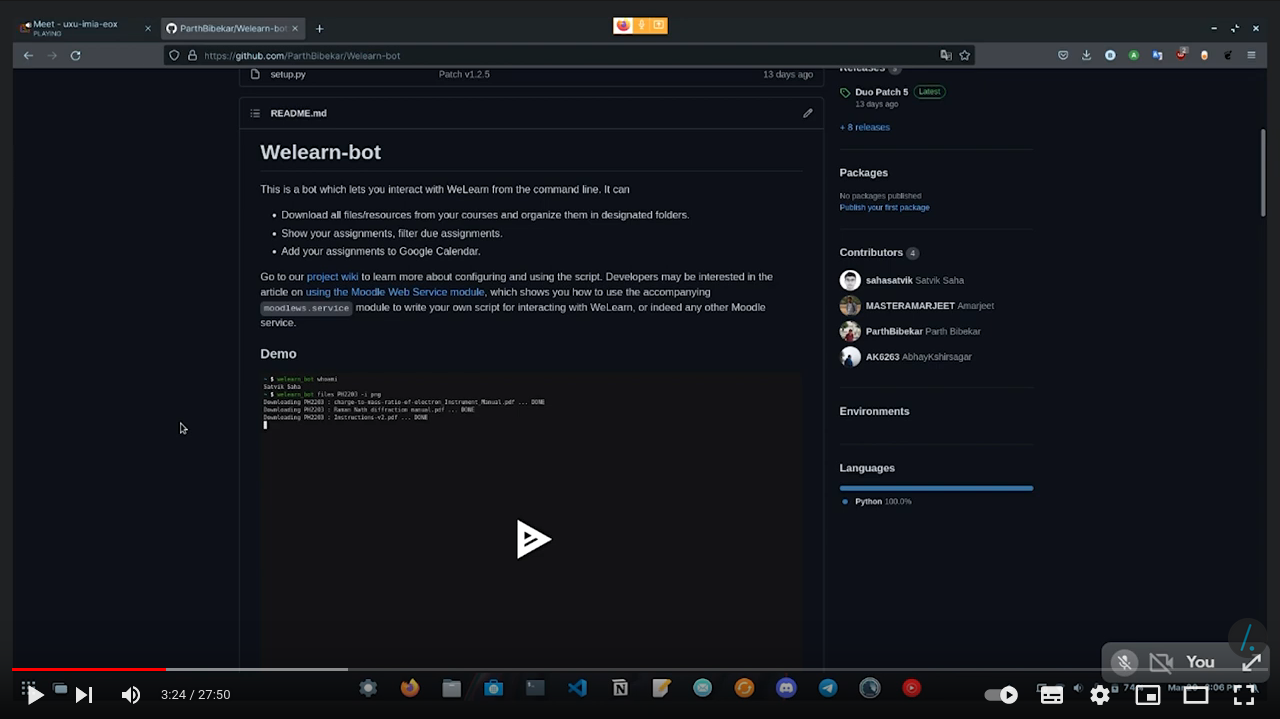
Task: Open the Firefox hamburger menu
Action: pos(1251,55)
